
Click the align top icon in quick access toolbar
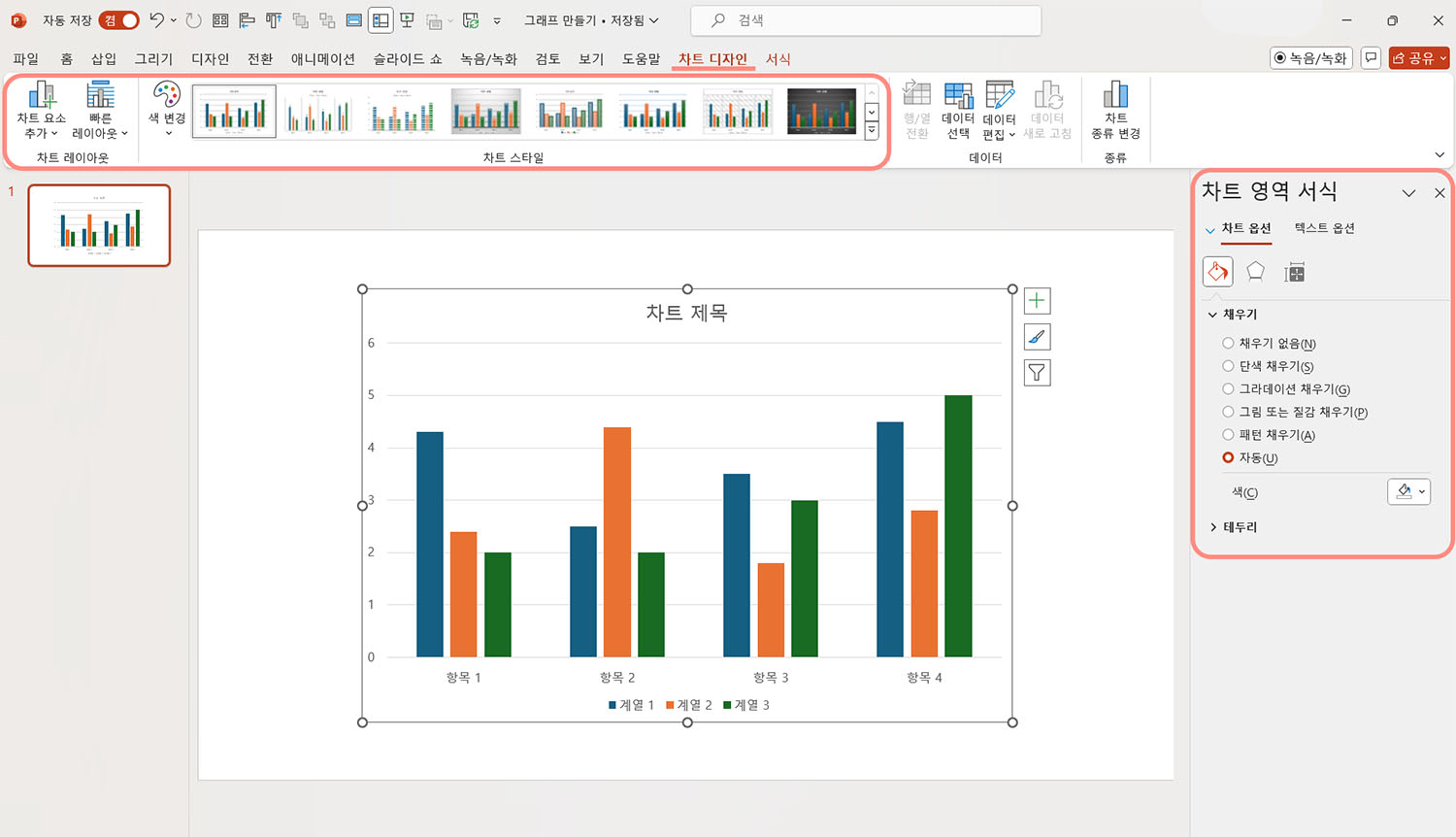pyautogui.click(x=274, y=19)
